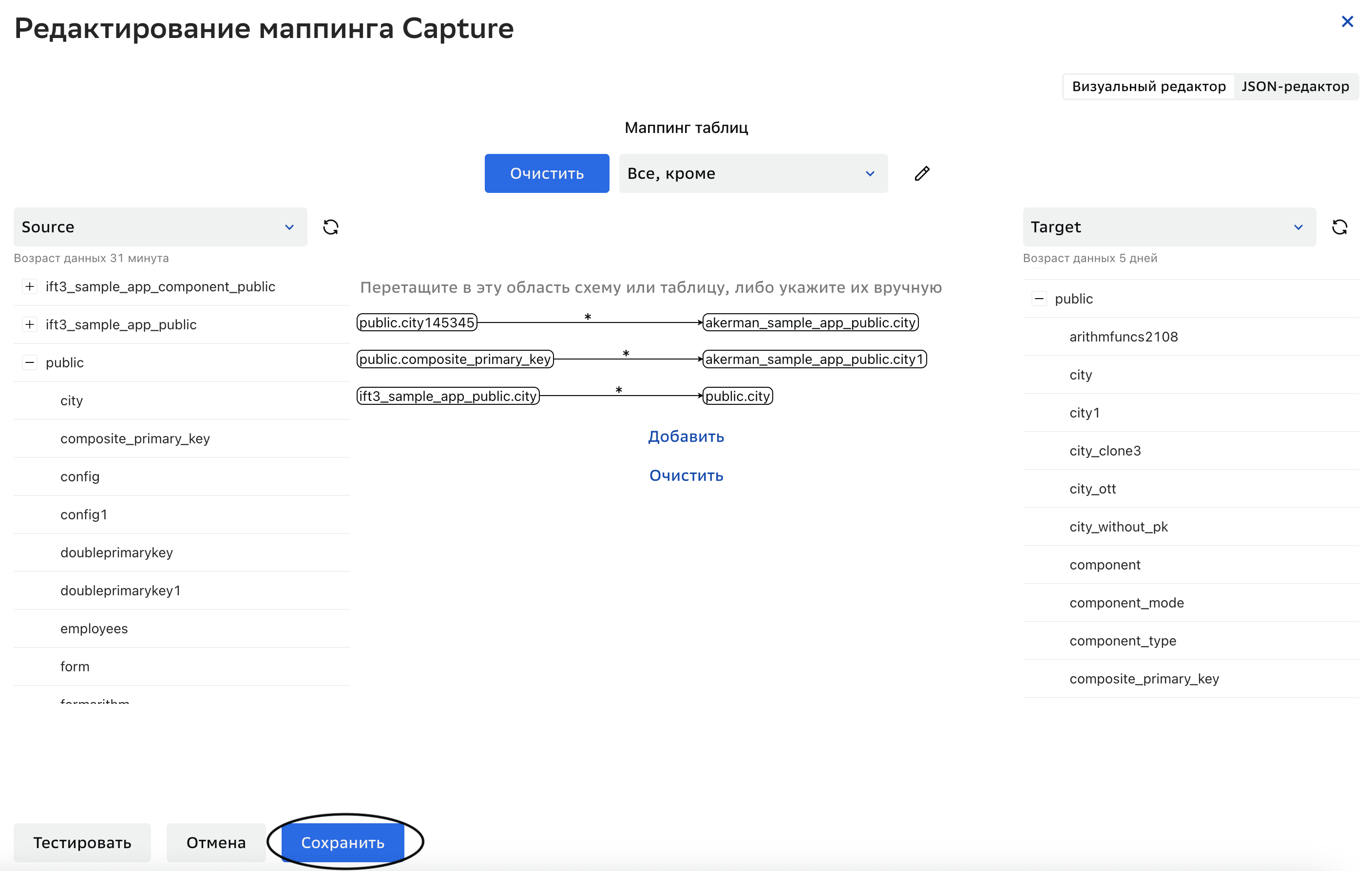The width and height of the screenshot is (1372, 871).
Task: Refresh the Source data list
Action: pyautogui.click(x=330, y=227)
